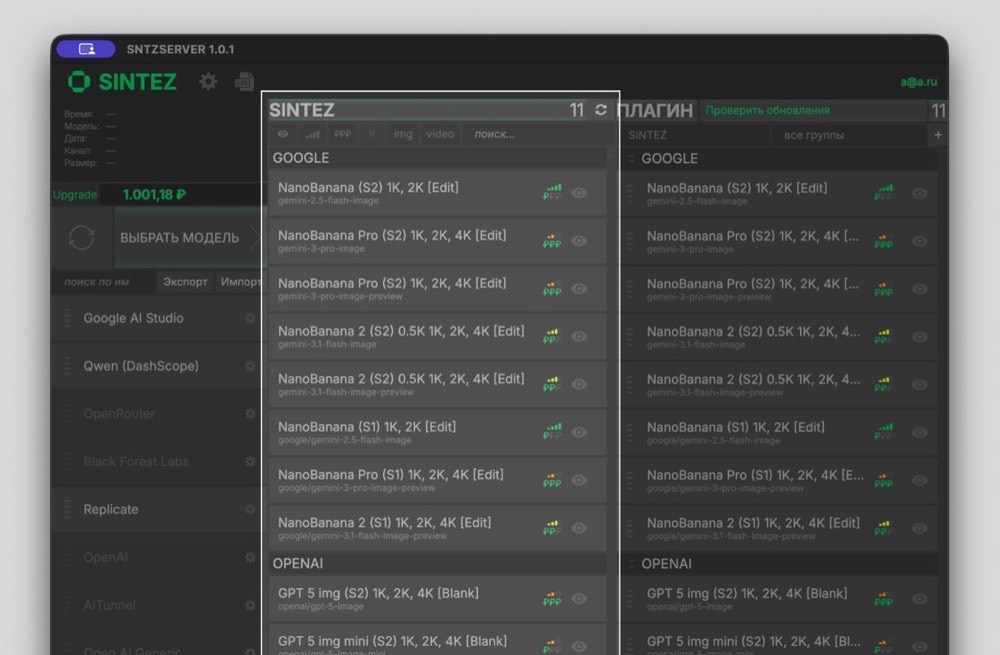Screen dimensions: 1000x655
Task: Open the все группы dropdown
Action: click(848, 135)
